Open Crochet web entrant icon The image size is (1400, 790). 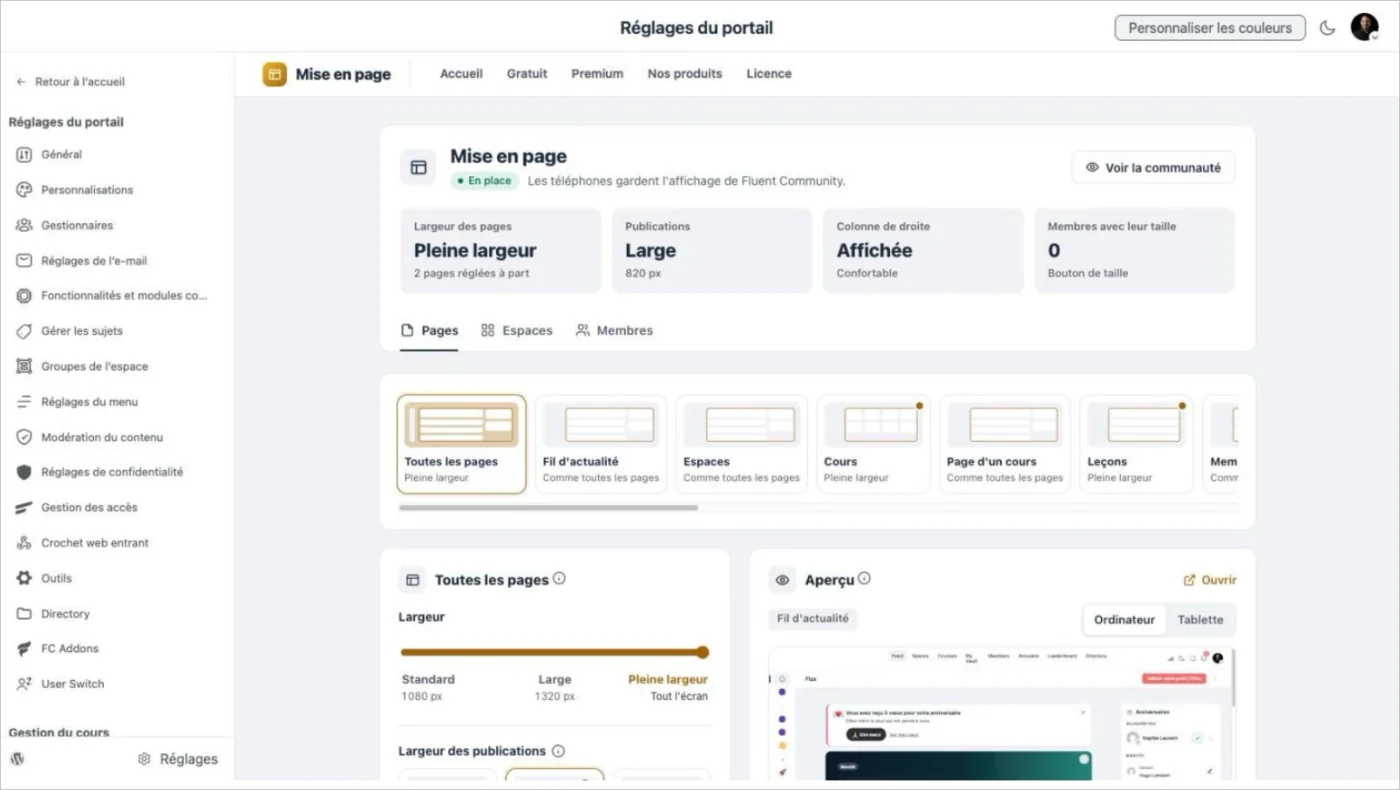click(24, 543)
